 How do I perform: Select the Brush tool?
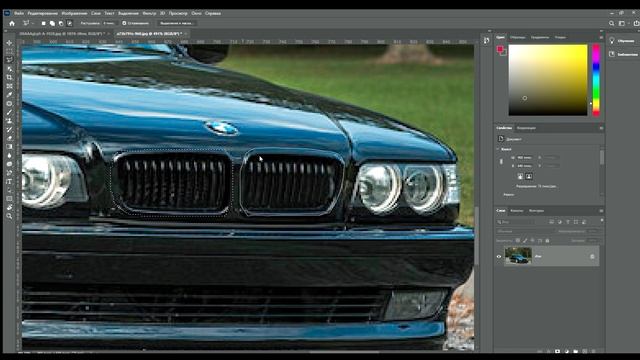(9, 112)
